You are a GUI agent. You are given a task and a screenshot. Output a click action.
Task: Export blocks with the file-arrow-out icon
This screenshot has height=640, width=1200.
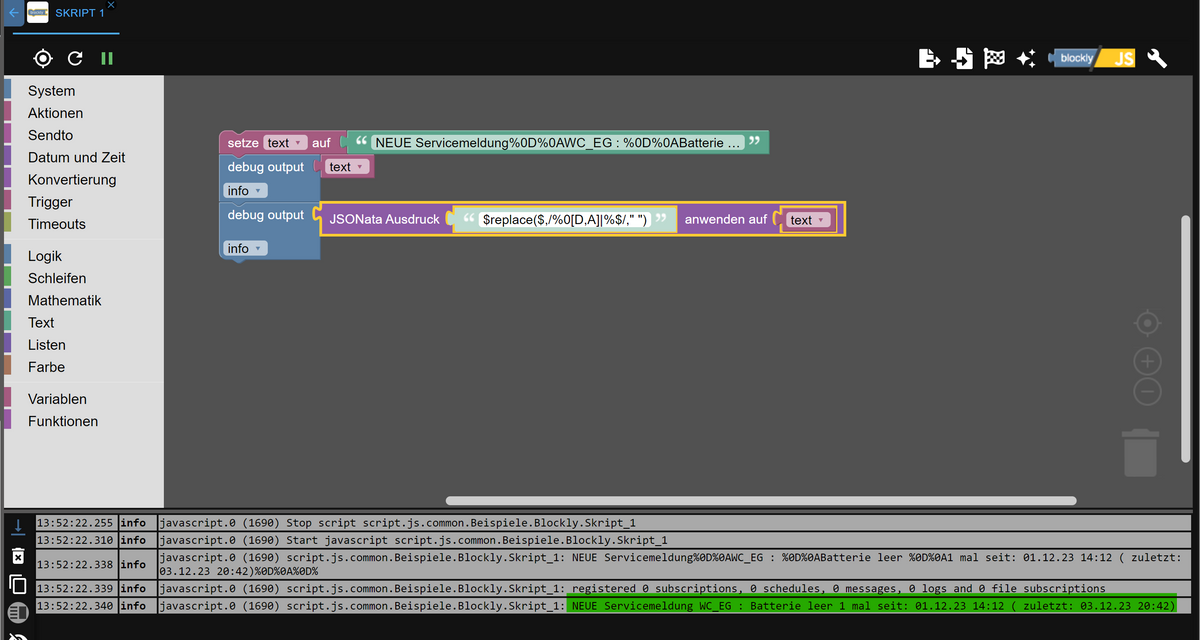coord(930,58)
